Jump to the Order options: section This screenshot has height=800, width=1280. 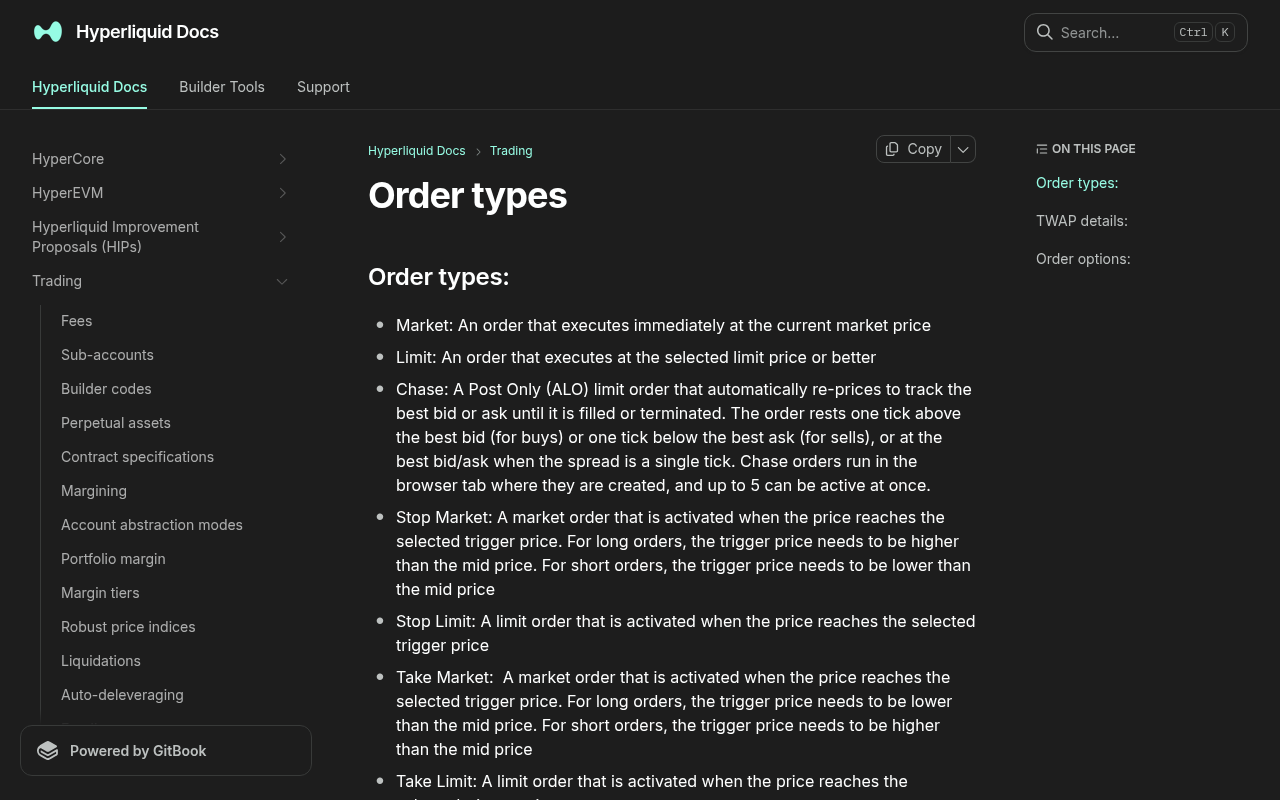(1083, 259)
